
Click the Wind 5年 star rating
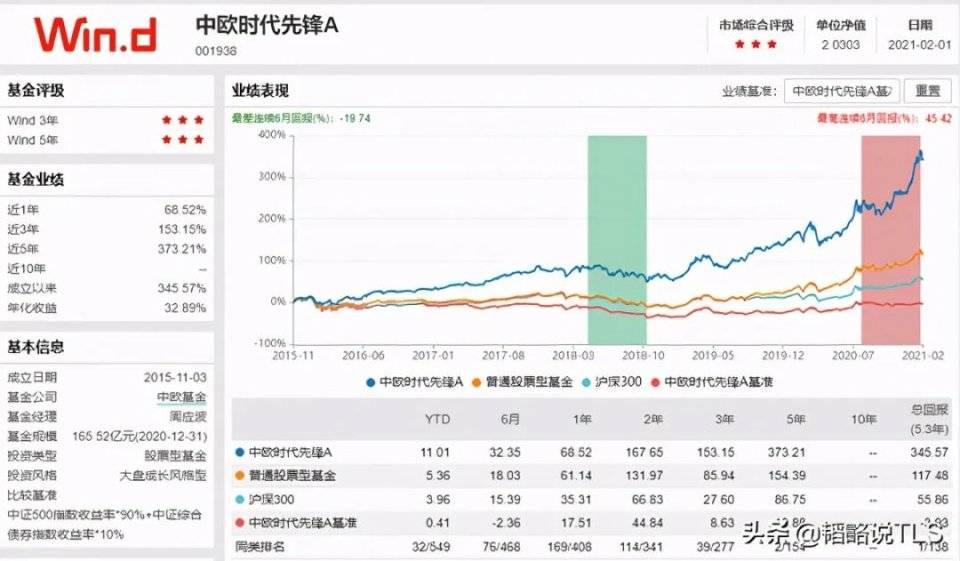click(182, 140)
